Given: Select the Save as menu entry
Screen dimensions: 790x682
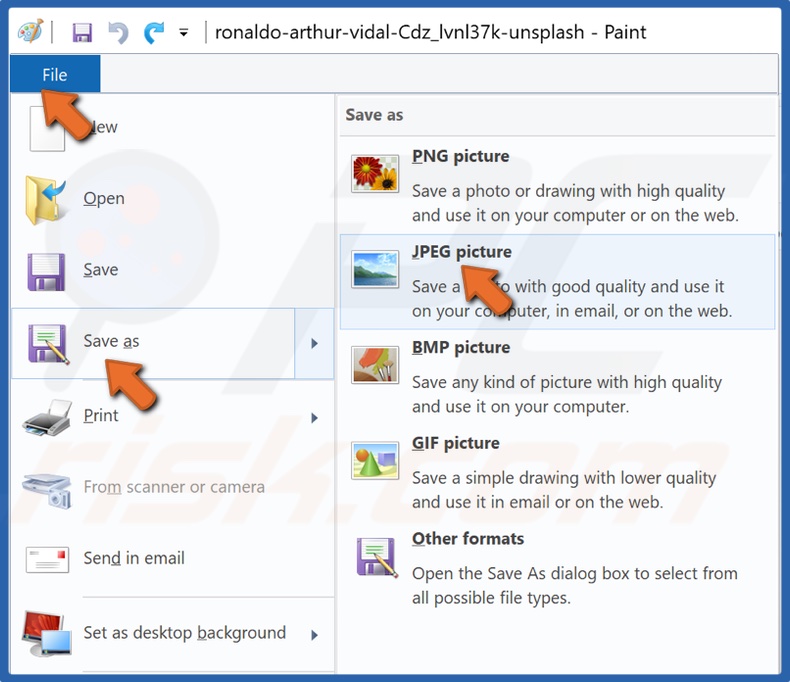Looking at the screenshot, I should pyautogui.click(x=153, y=344).
